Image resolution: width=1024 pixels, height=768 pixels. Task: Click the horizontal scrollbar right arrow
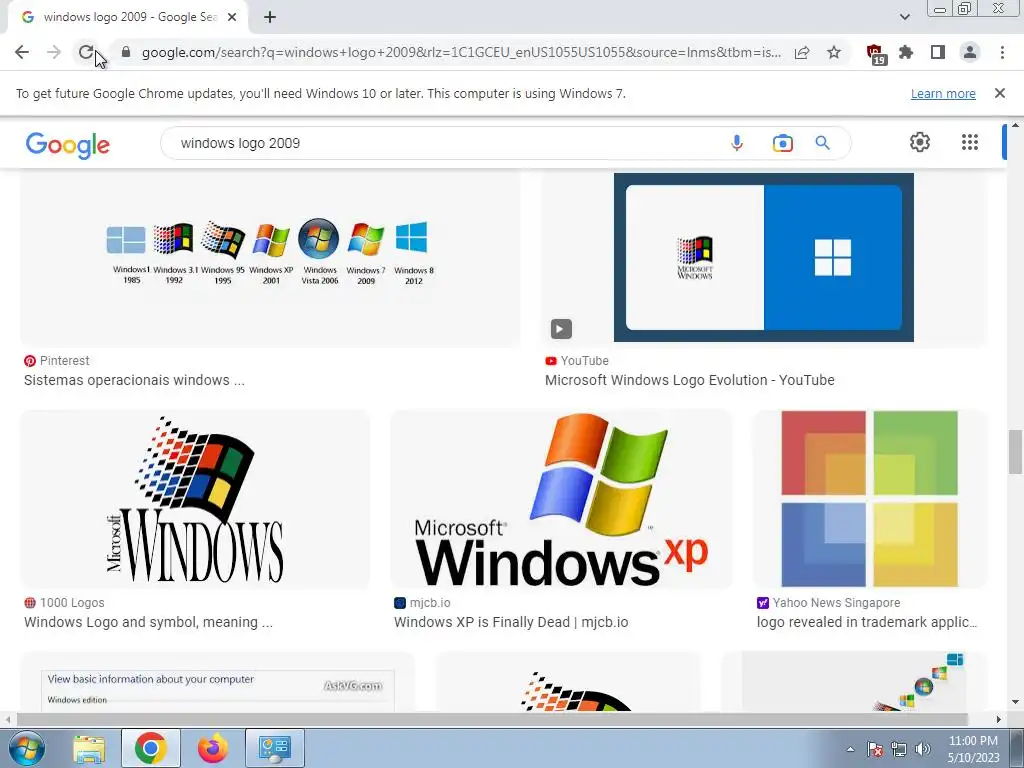coord(999,719)
